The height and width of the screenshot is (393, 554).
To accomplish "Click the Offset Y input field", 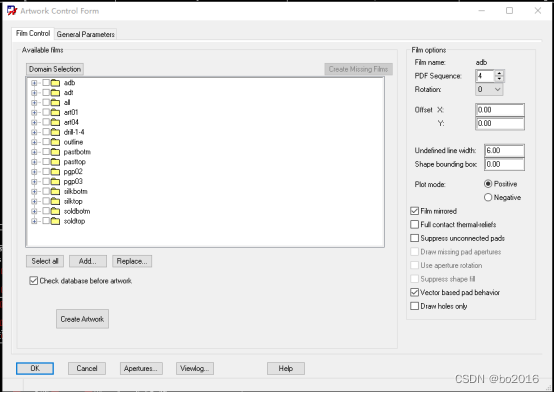I will click(500, 123).
